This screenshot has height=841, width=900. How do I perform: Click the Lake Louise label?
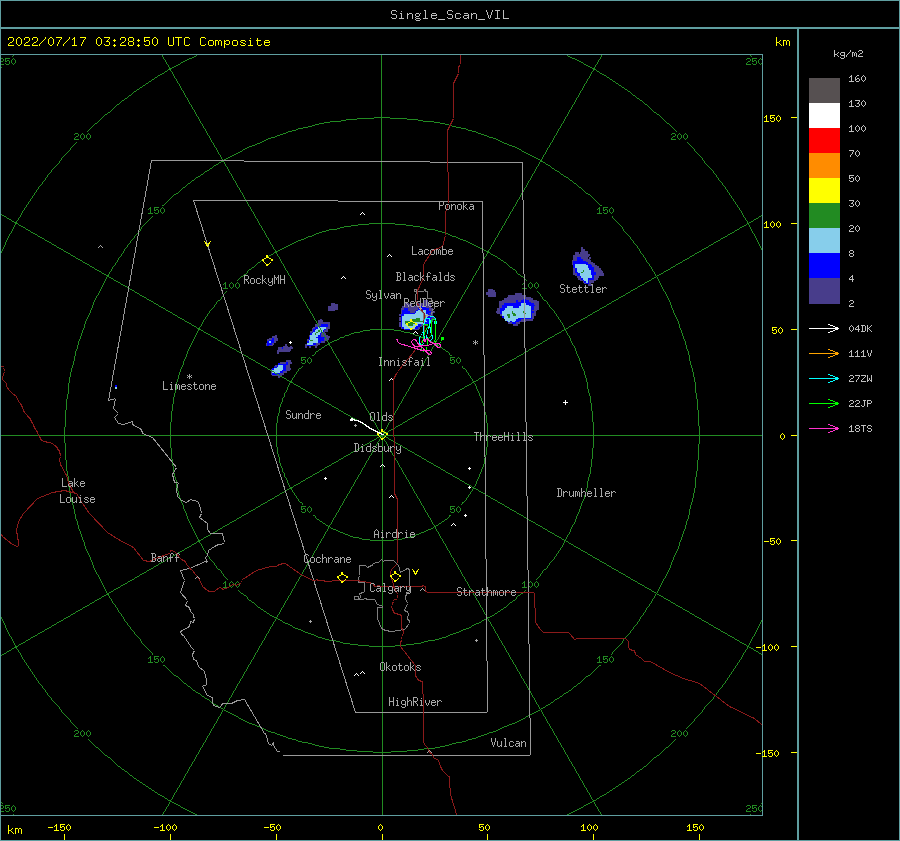click(77, 491)
